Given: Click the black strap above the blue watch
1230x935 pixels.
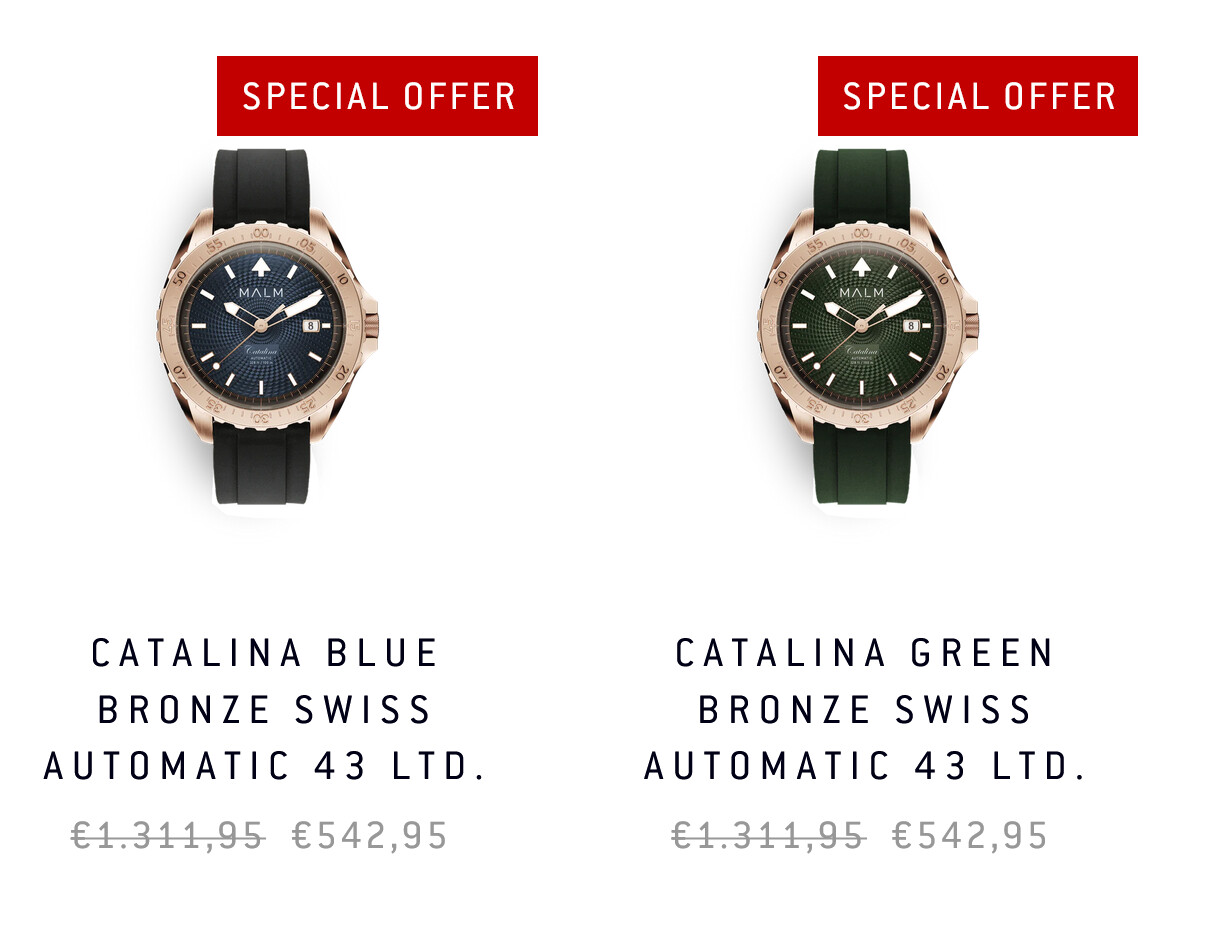Looking at the screenshot, I should [x=262, y=180].
